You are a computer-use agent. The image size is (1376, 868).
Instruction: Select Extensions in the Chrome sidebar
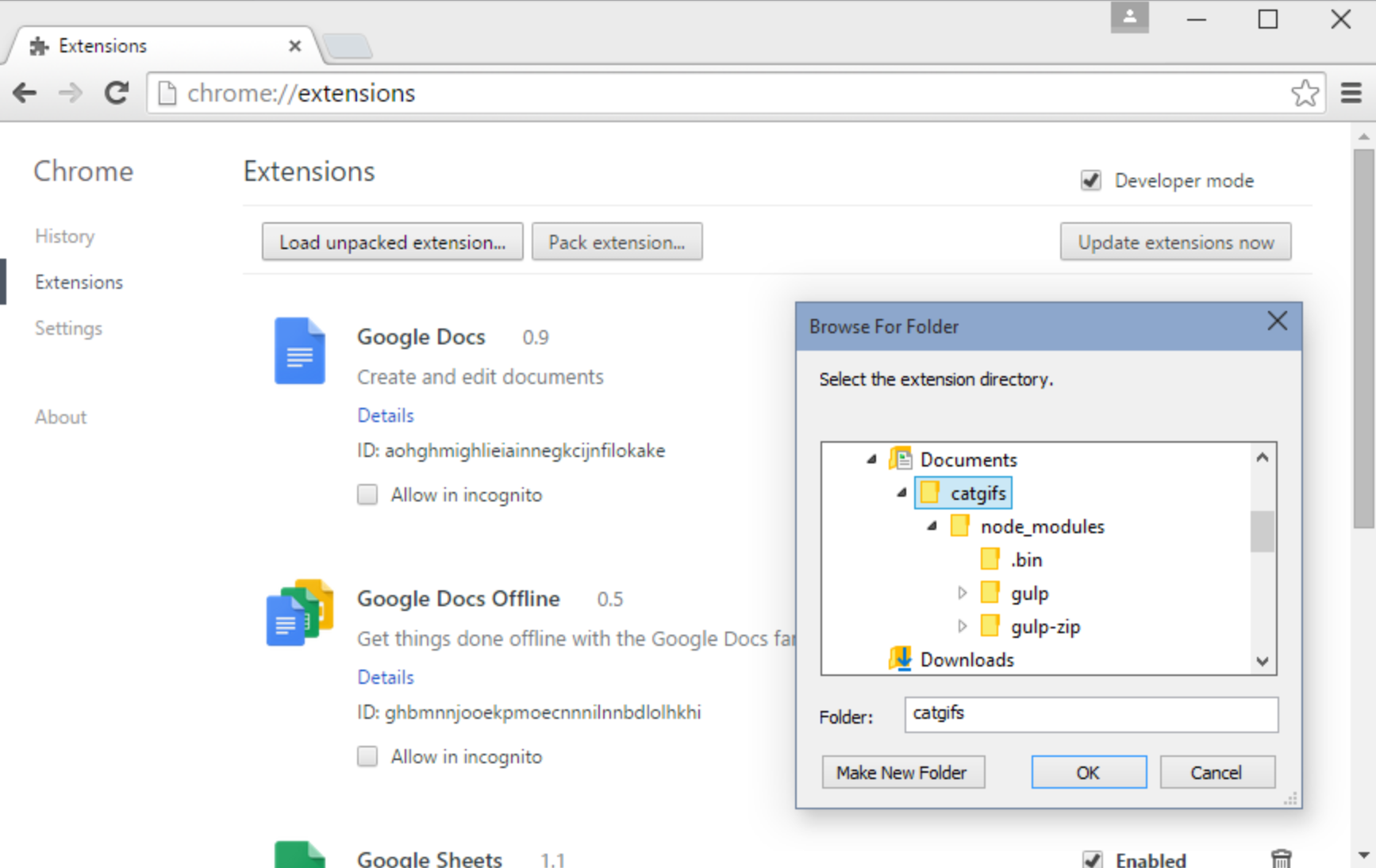click(x=79, y=282)
